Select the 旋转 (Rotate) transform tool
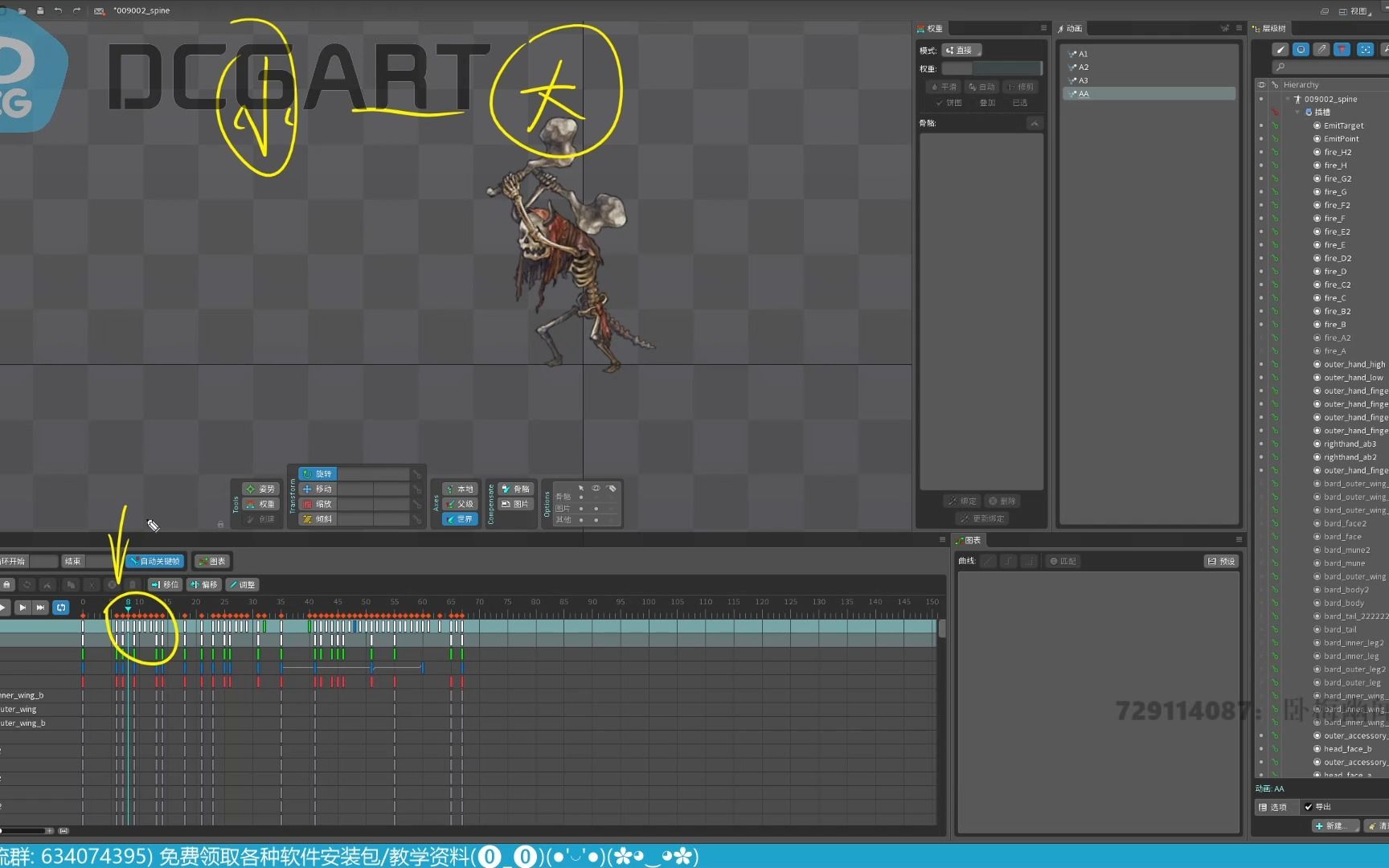This screenshot has height=868, width=1389. (x=318, y=474)
